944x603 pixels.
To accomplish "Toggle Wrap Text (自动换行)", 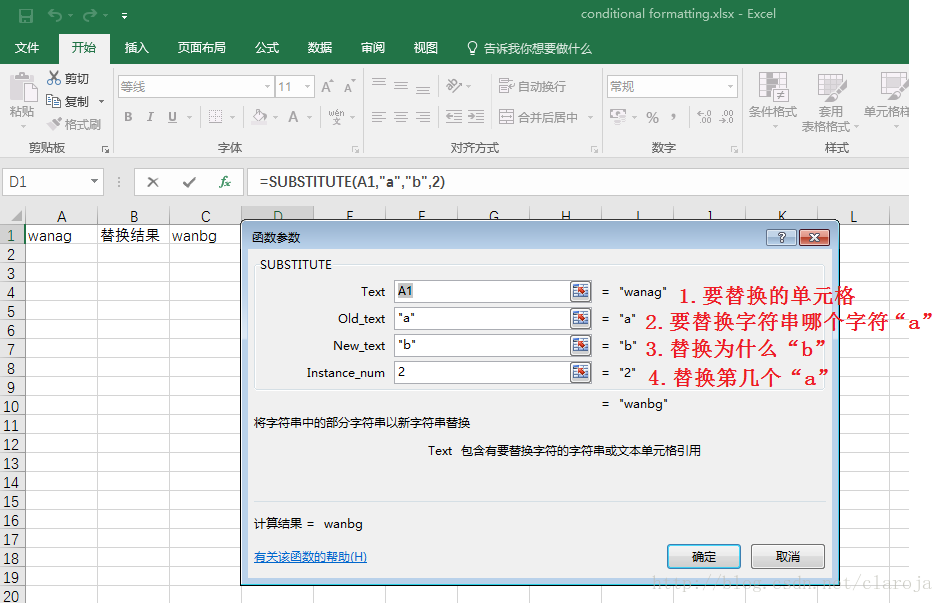I will pyautogui.click(x=533, y=87).
